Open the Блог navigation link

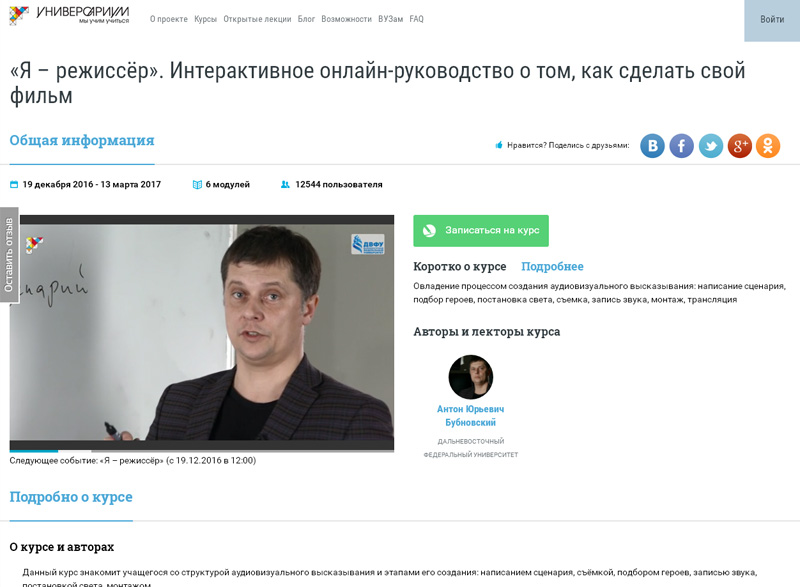(306, 19)
